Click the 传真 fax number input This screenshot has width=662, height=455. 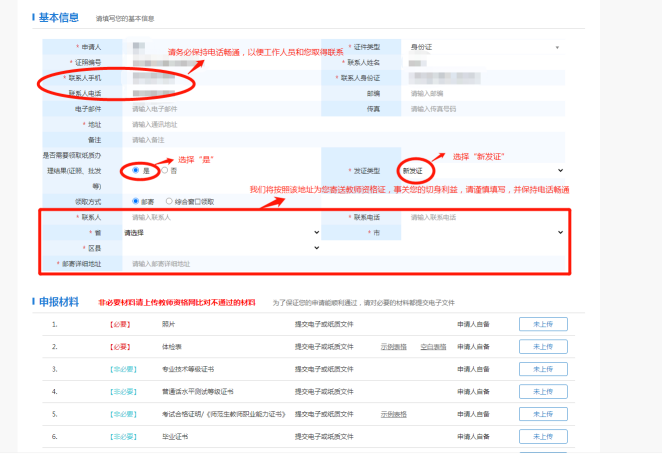click(483, 109)
